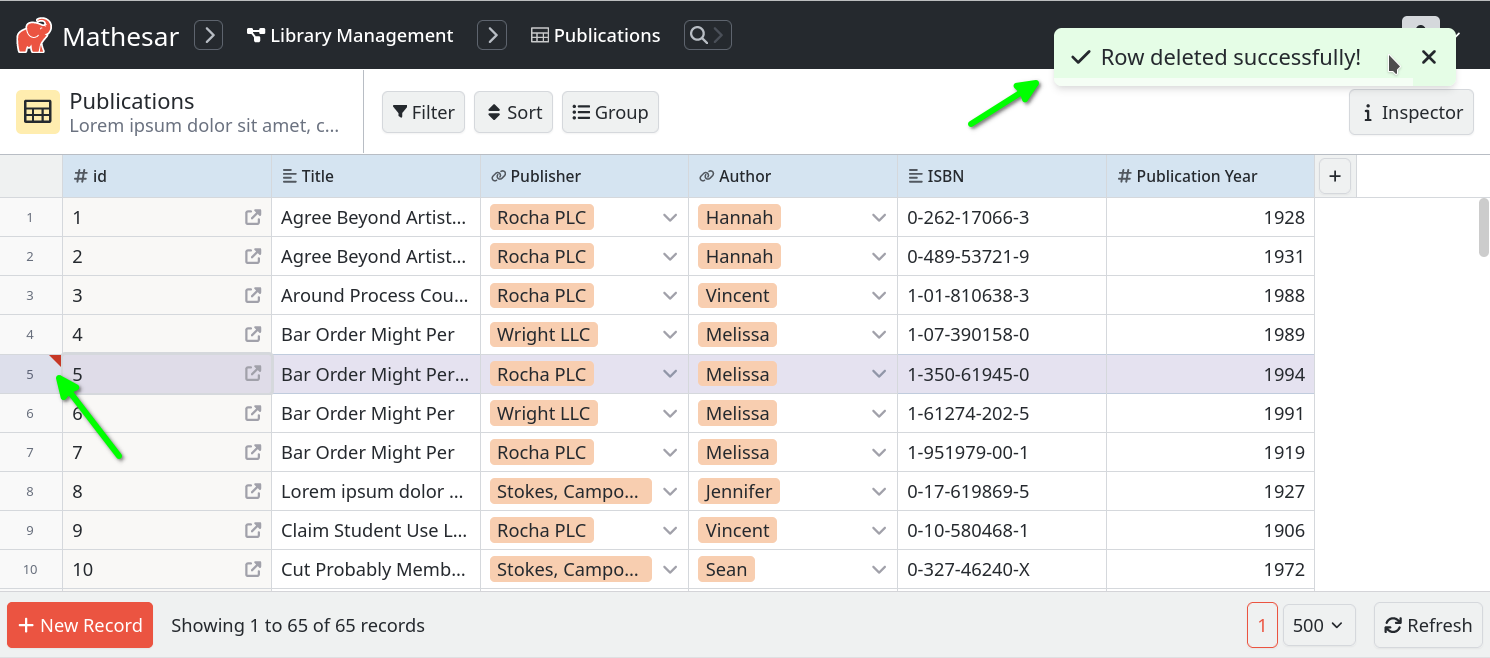This screenshot has width=1490, height=658.
Task: Open Filter options for the table
Action: pos(423,112)
